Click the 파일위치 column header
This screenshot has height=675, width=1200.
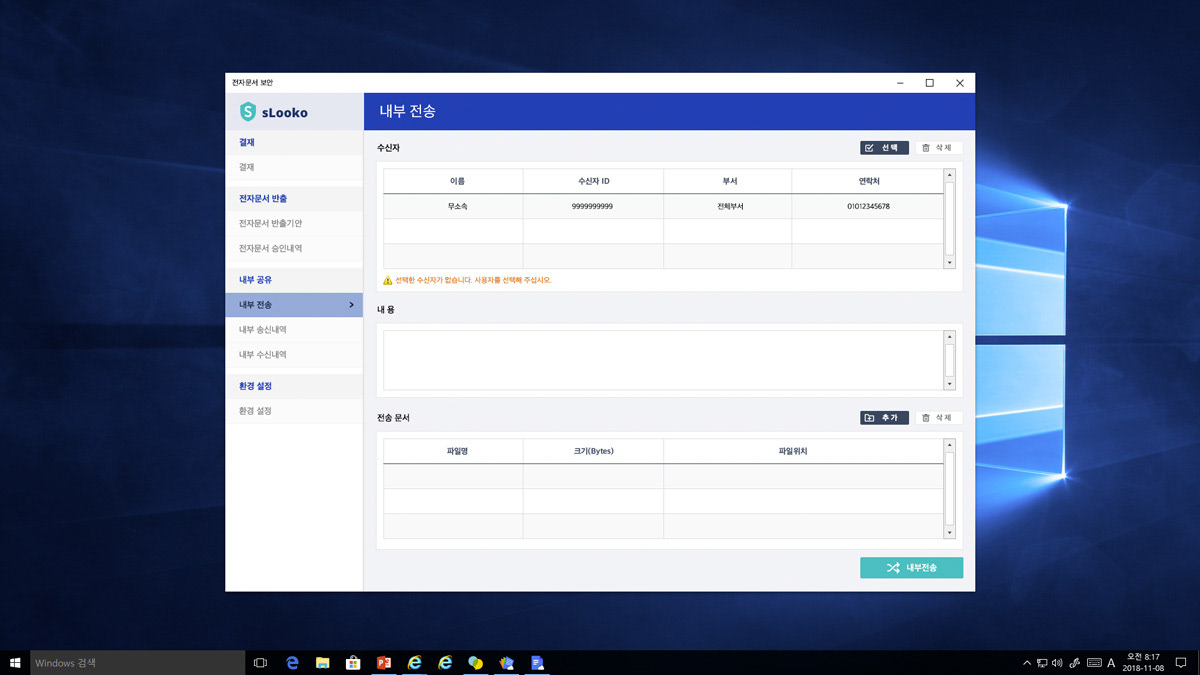[804, 451]
